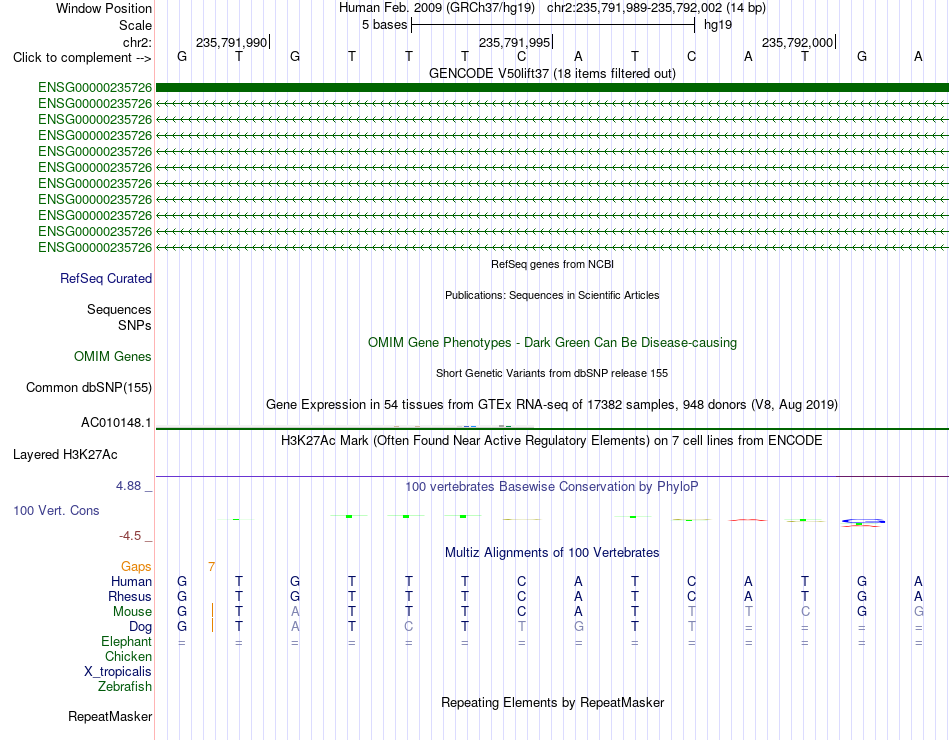Click the -4.5 PhyloP lower scale value
Image resolution: width=950 pixels, height=740 pixels.
pyautogui.click(x=130, y=536)
